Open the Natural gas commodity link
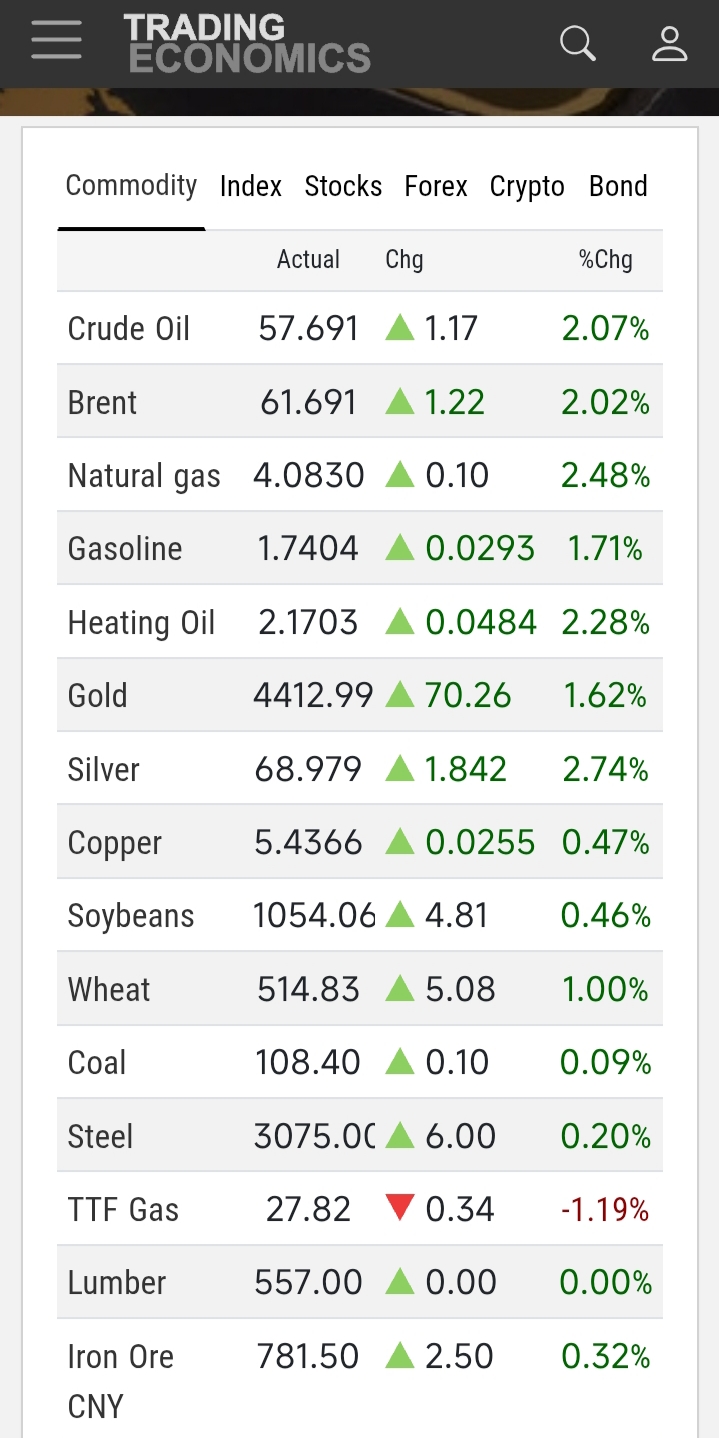Image resolution: width=719 pixels, height=1438 pixels. (144, 476)
